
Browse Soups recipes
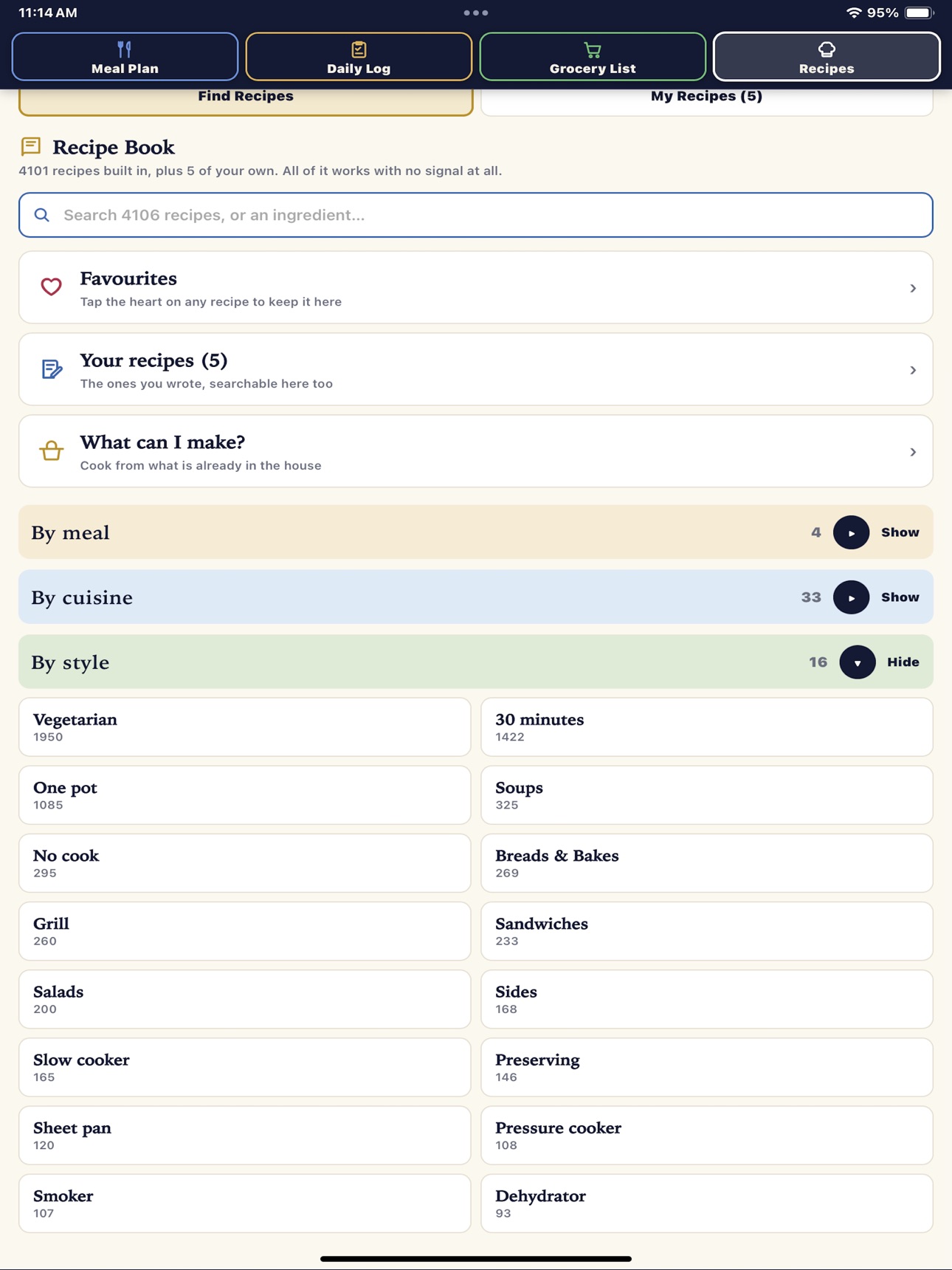point(707,794)
